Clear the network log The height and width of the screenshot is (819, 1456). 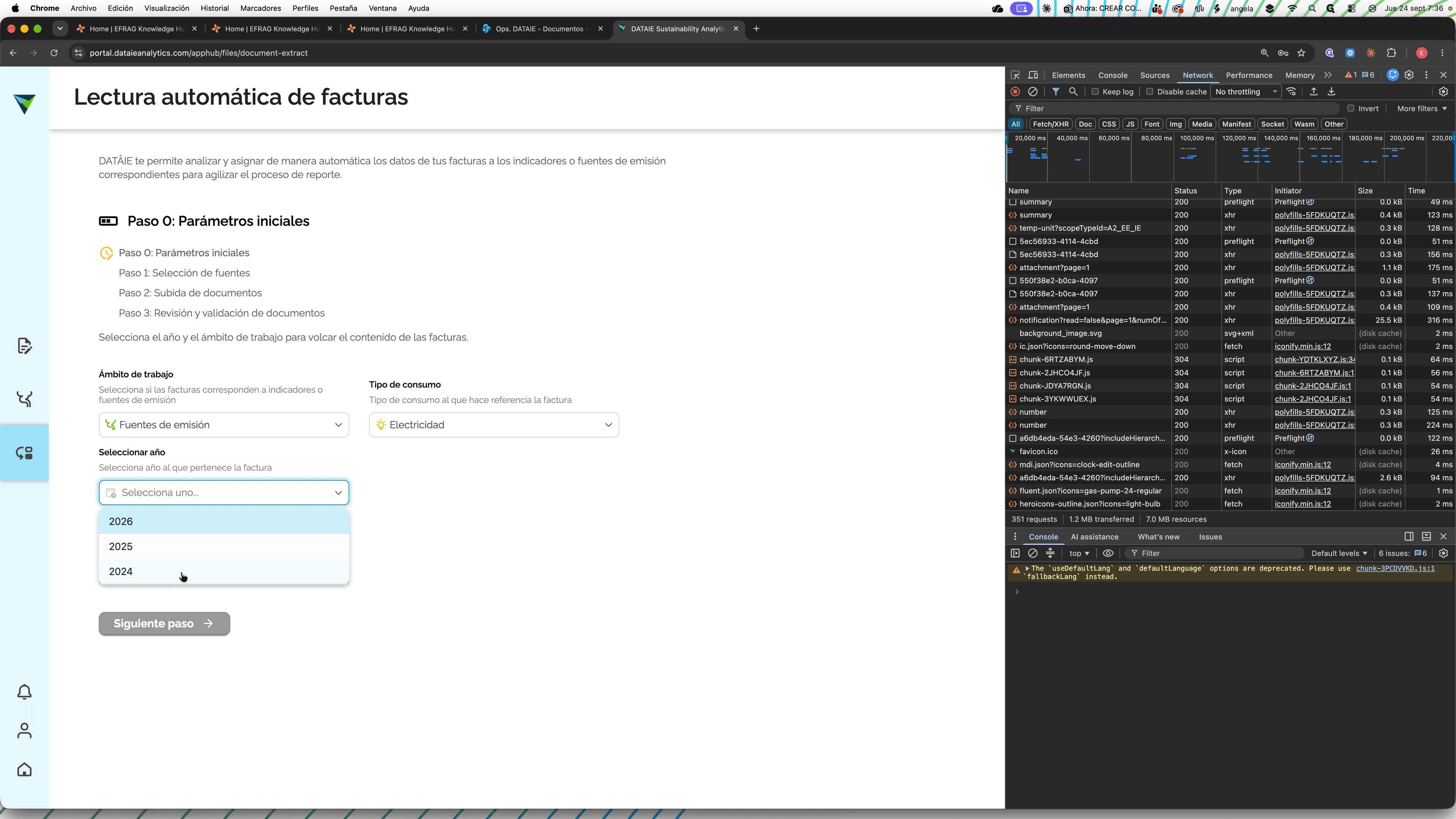[1032, 91]
